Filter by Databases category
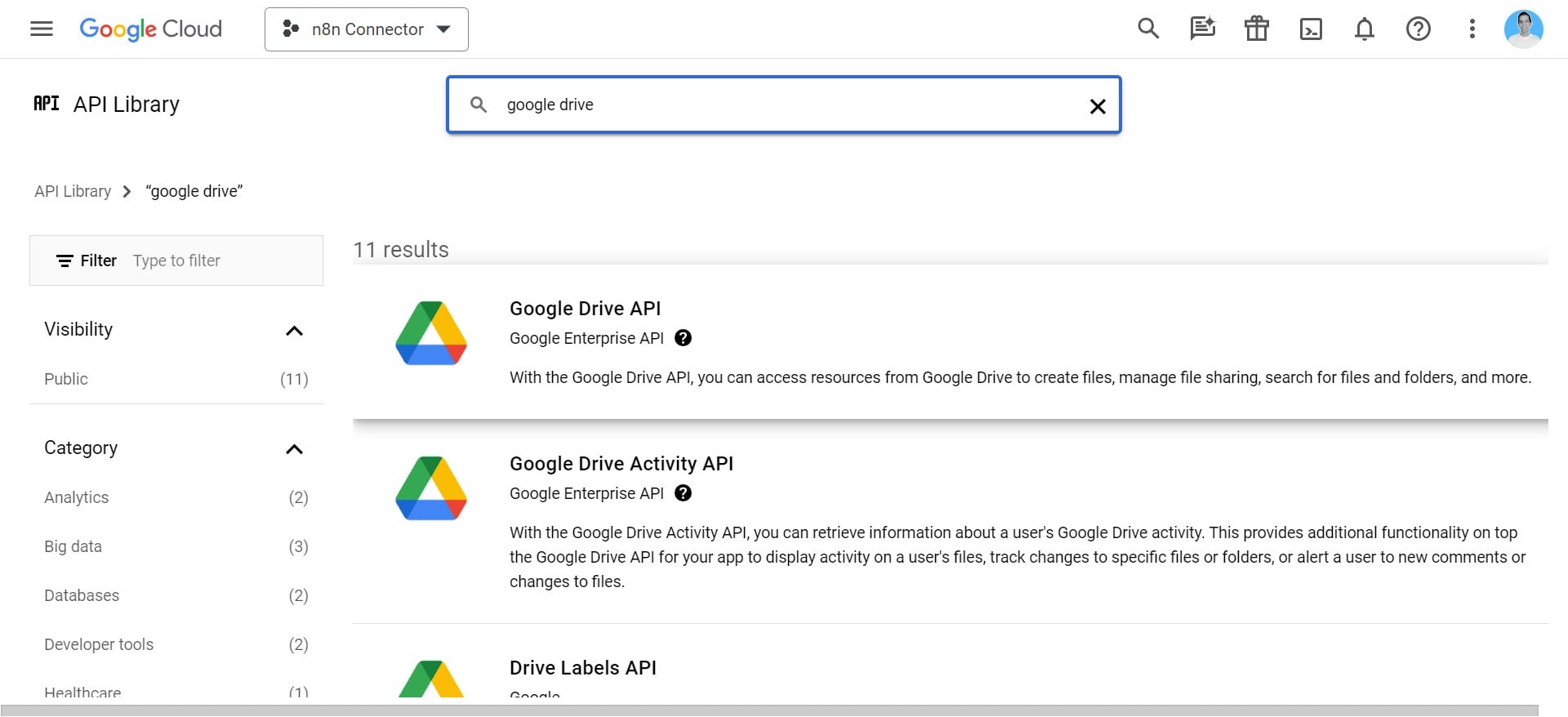 pyautogui.click(x=176, y=595)
